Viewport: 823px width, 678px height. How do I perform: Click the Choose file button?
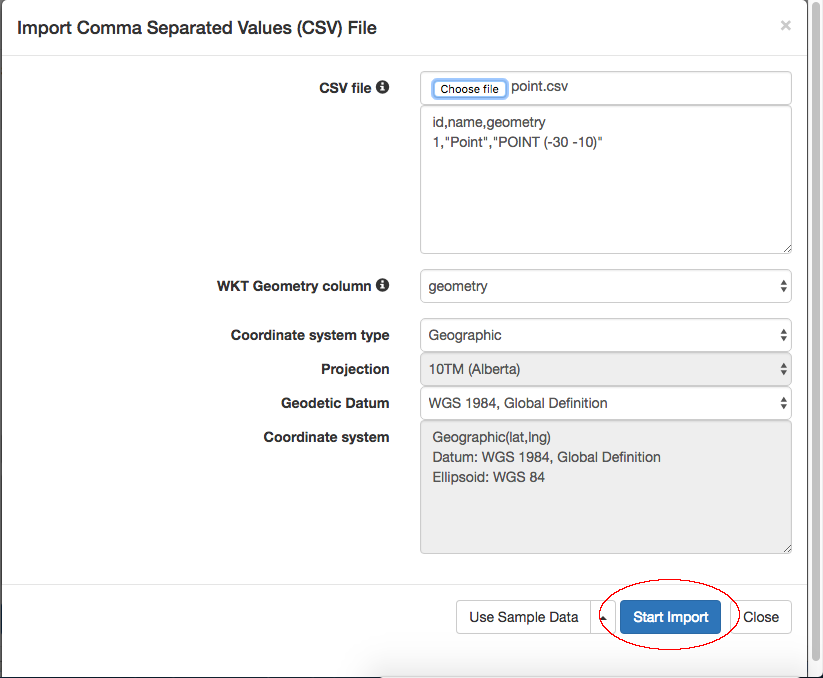pyautogui.click(x=468, y=88)
